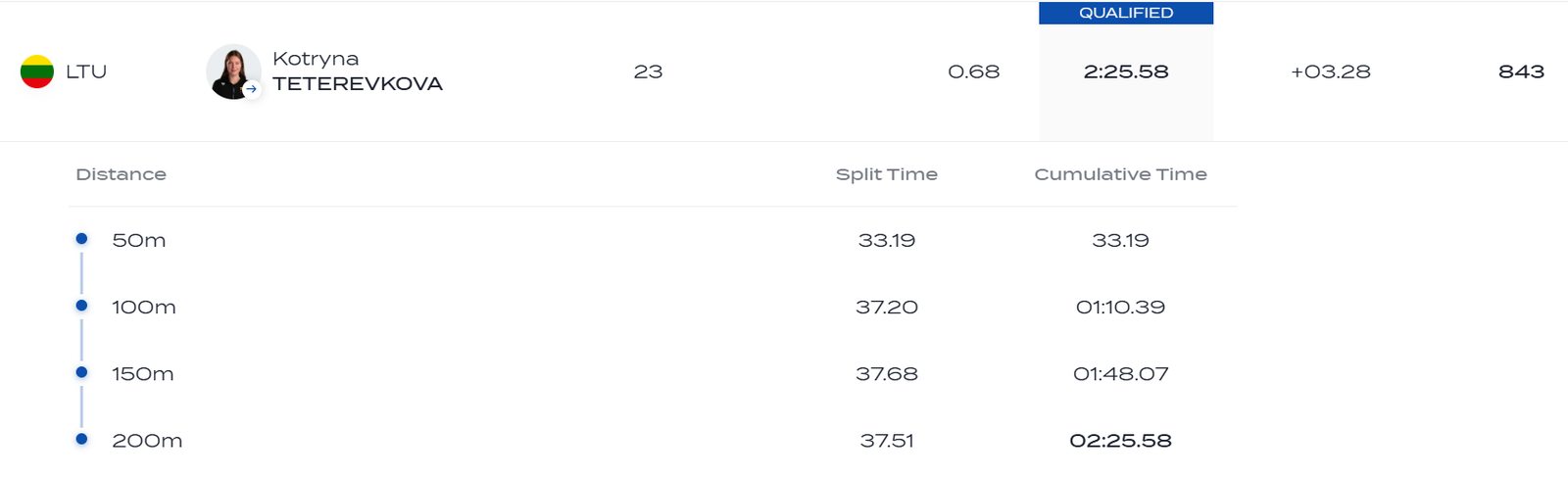
Task: Click the 01:10.39 cumulative time at 100m
Action: tap(1120, 307)
